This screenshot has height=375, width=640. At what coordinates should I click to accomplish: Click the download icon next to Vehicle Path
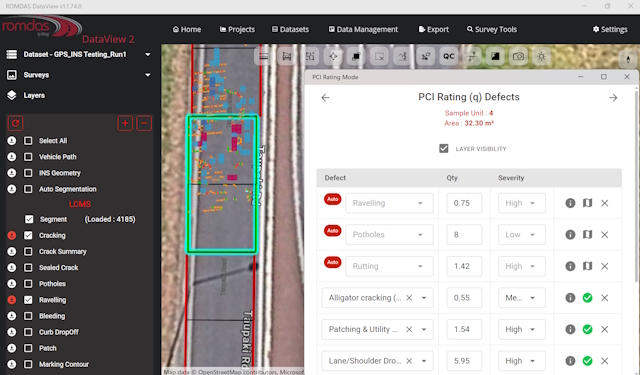pyautogui.click(x=12, y=157)
